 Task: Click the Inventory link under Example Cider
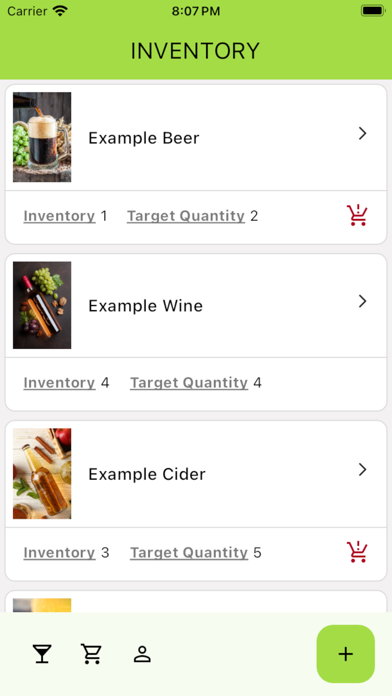point(59,553)
